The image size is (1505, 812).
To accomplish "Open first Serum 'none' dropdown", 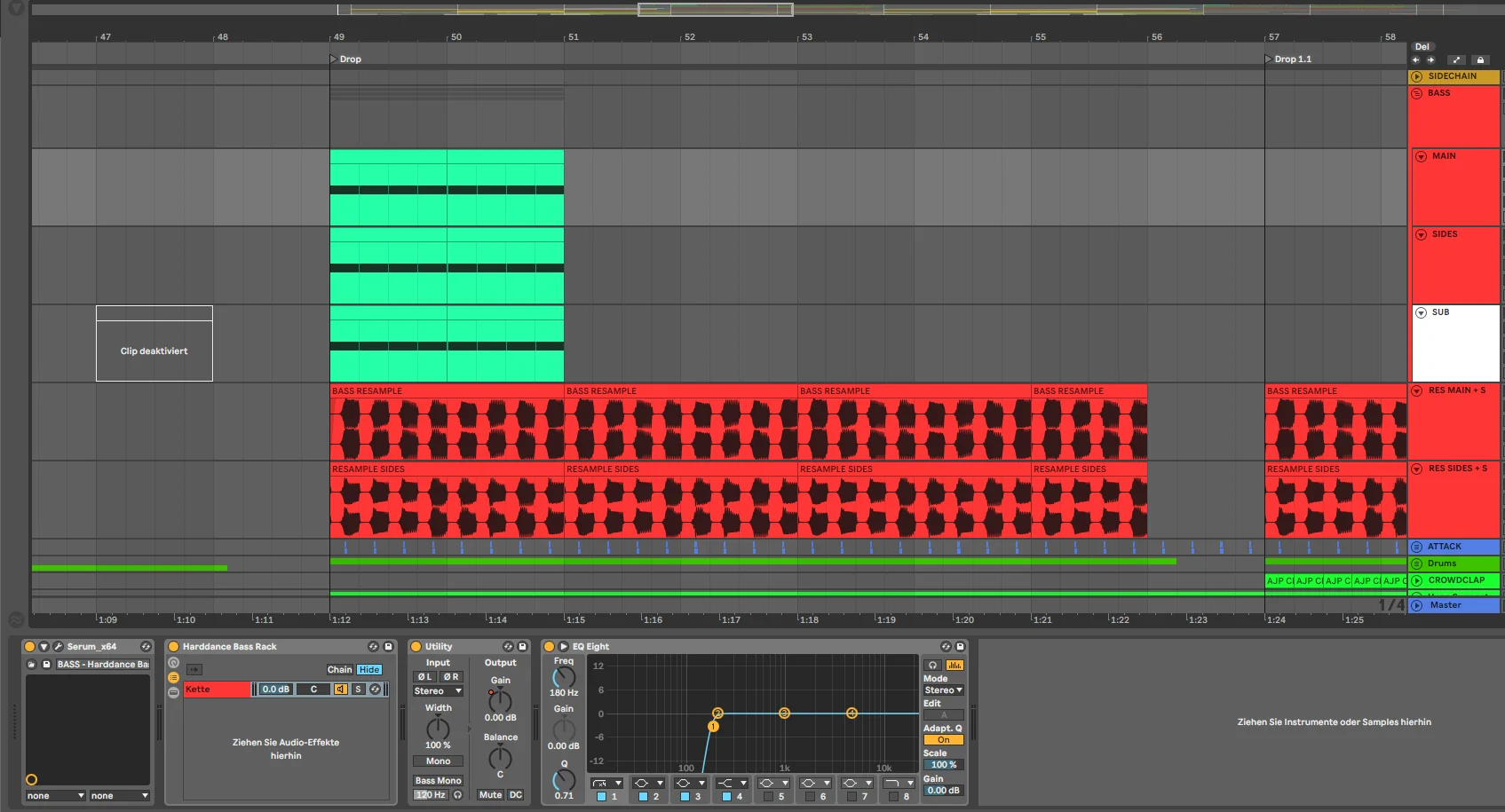I will pyautogui.click(x=55, y=796).
